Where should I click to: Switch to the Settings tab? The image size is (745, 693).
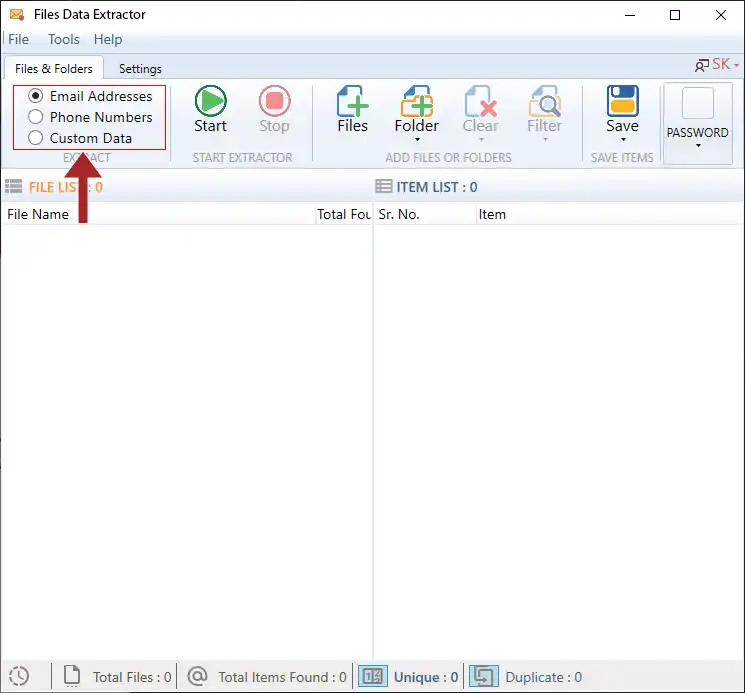click(140, 68)
